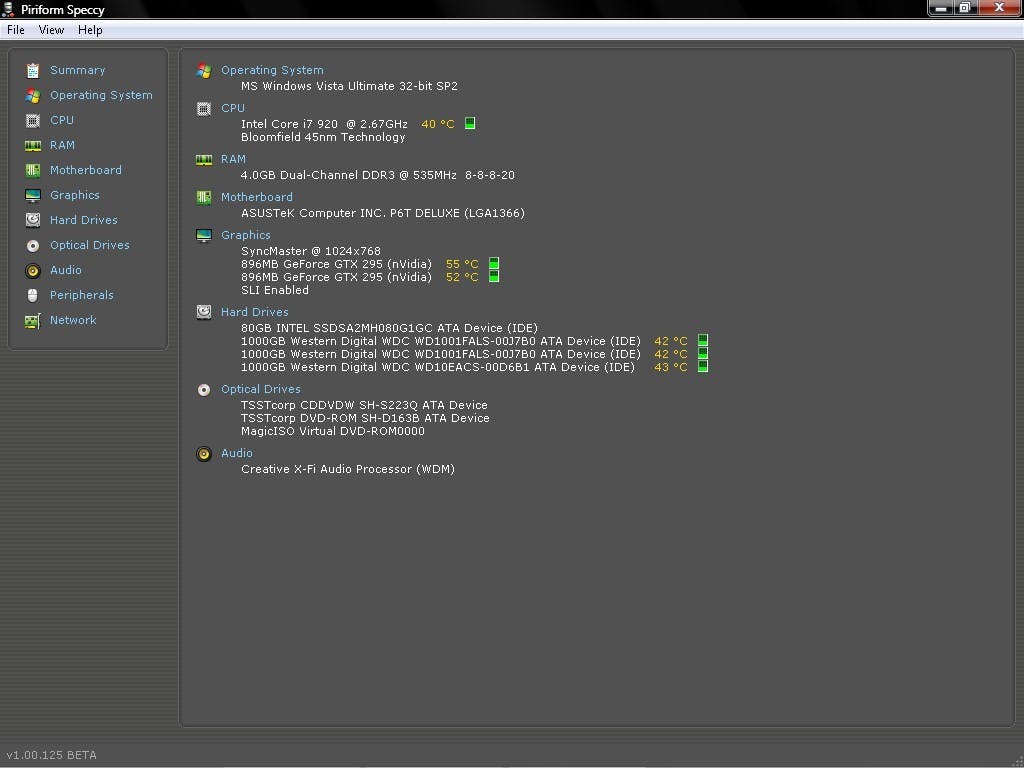Click the Windows flag icon beside Operating System heading
1024x768 pixels.
coord(204,71)
